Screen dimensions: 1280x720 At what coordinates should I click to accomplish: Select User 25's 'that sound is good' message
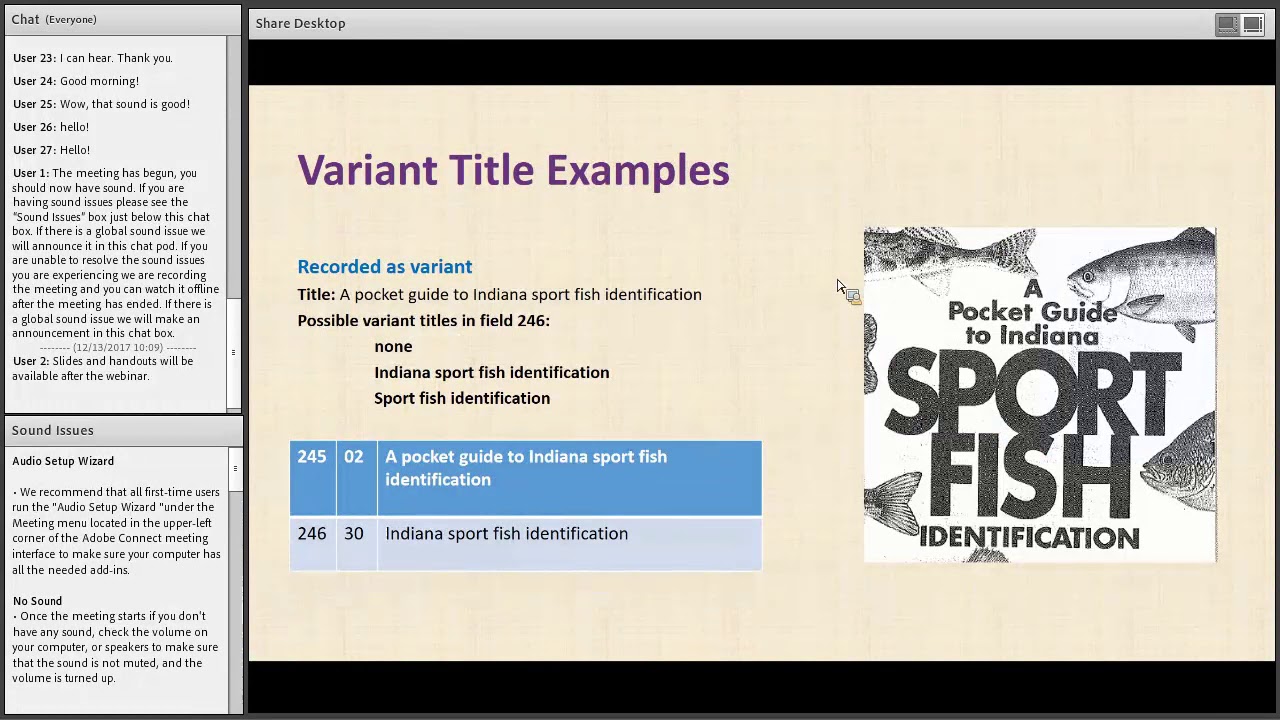point(101,104)
